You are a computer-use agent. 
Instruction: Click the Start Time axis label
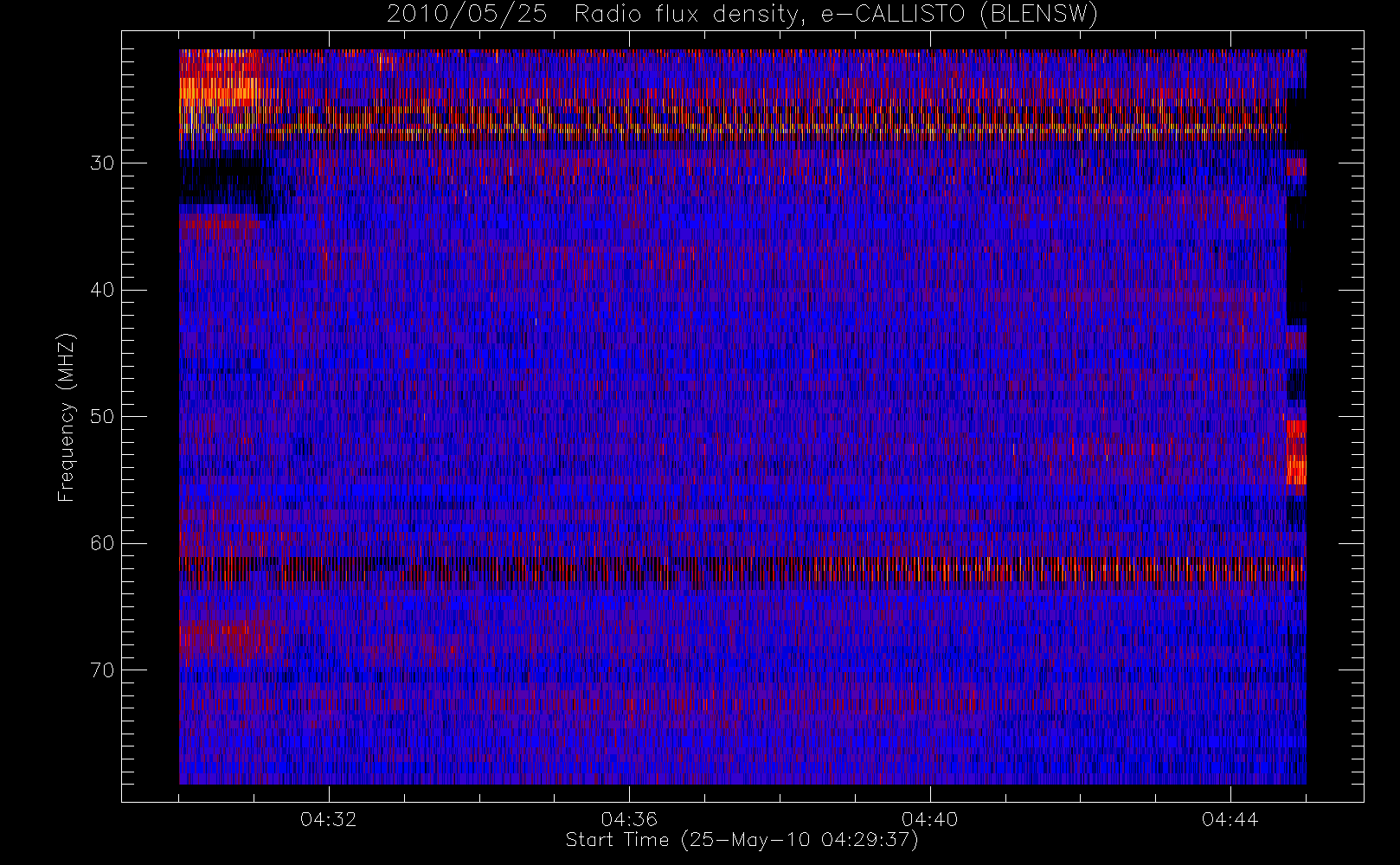742,840
